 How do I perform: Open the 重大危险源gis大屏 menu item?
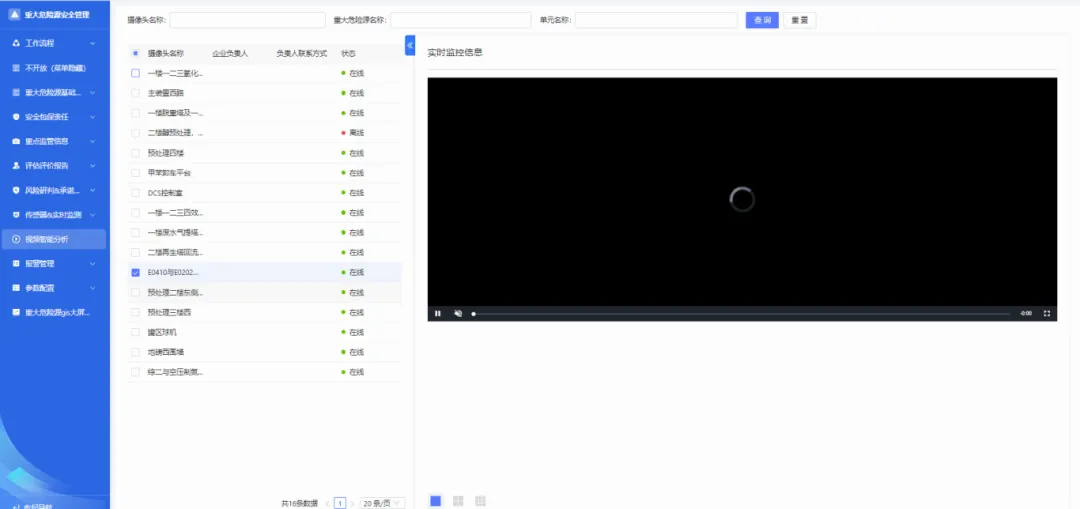tap(54, 313)
